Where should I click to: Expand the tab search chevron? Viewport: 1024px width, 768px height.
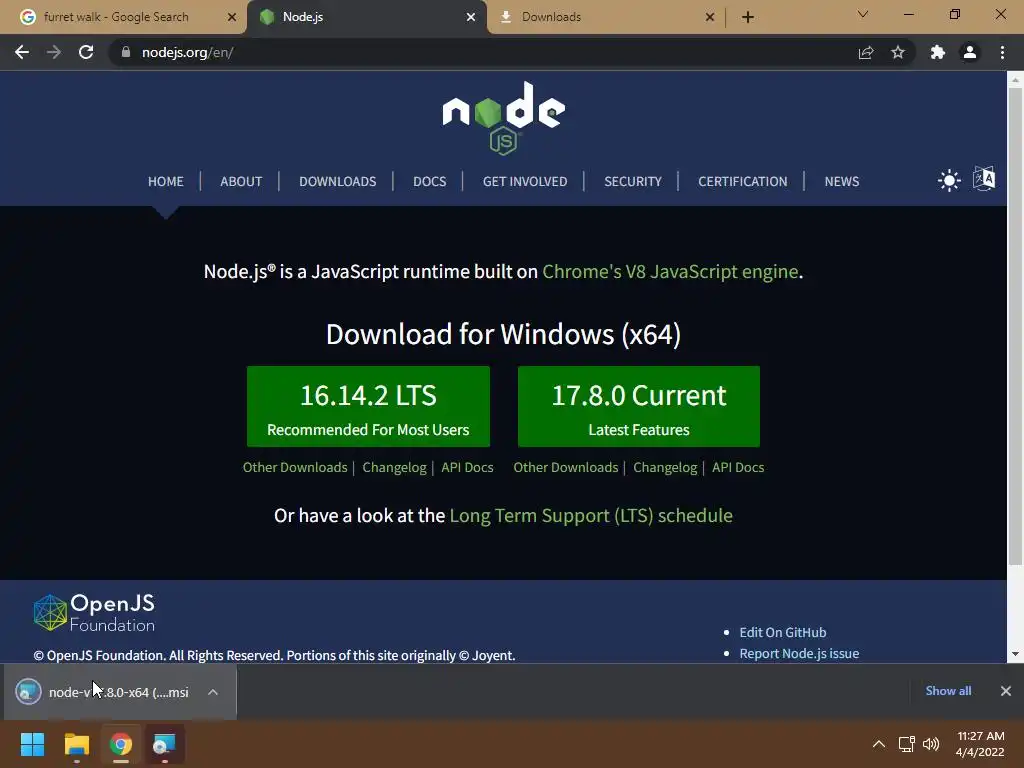(x=863, y=14)
